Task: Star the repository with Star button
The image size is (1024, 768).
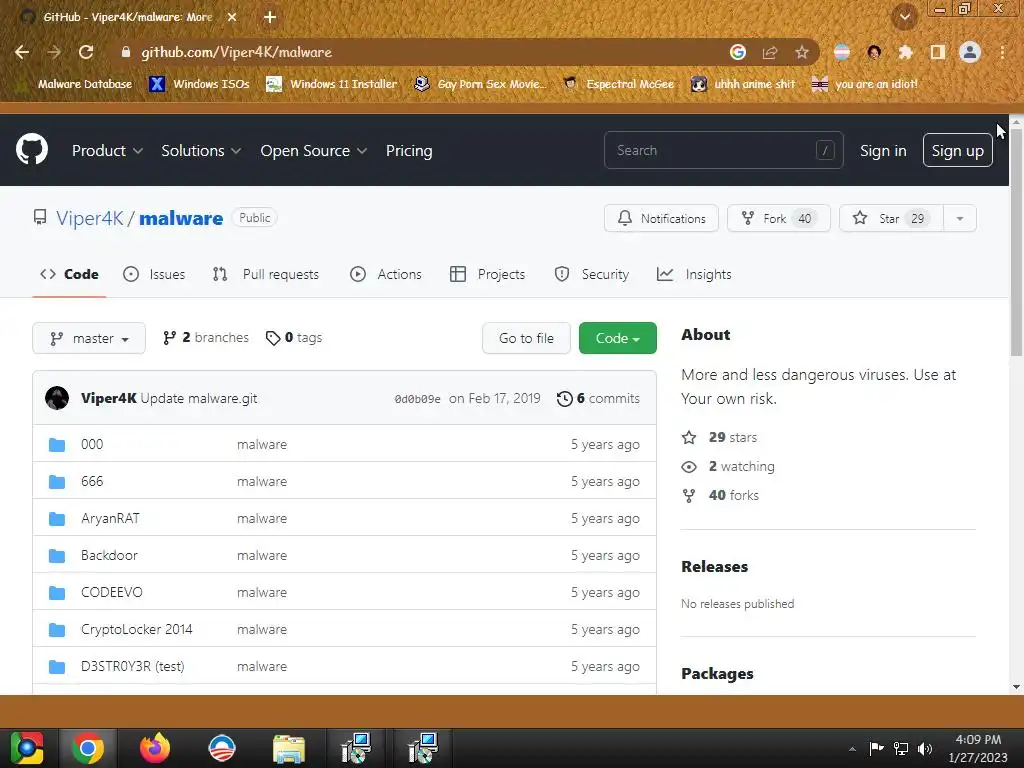Action: pyautogui.click(x=891, y=218)
